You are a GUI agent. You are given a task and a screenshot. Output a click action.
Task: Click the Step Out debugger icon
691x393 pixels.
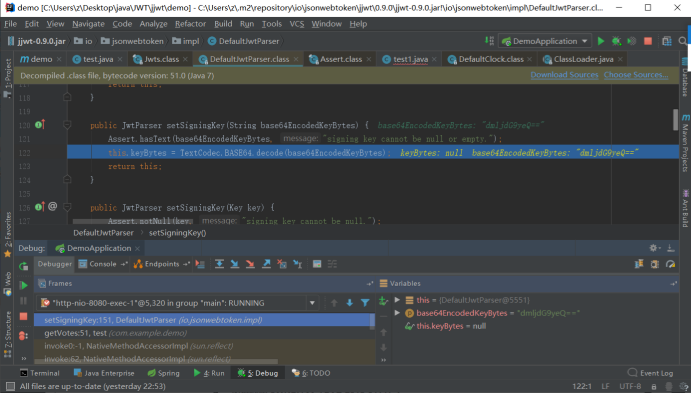(266, 264)
